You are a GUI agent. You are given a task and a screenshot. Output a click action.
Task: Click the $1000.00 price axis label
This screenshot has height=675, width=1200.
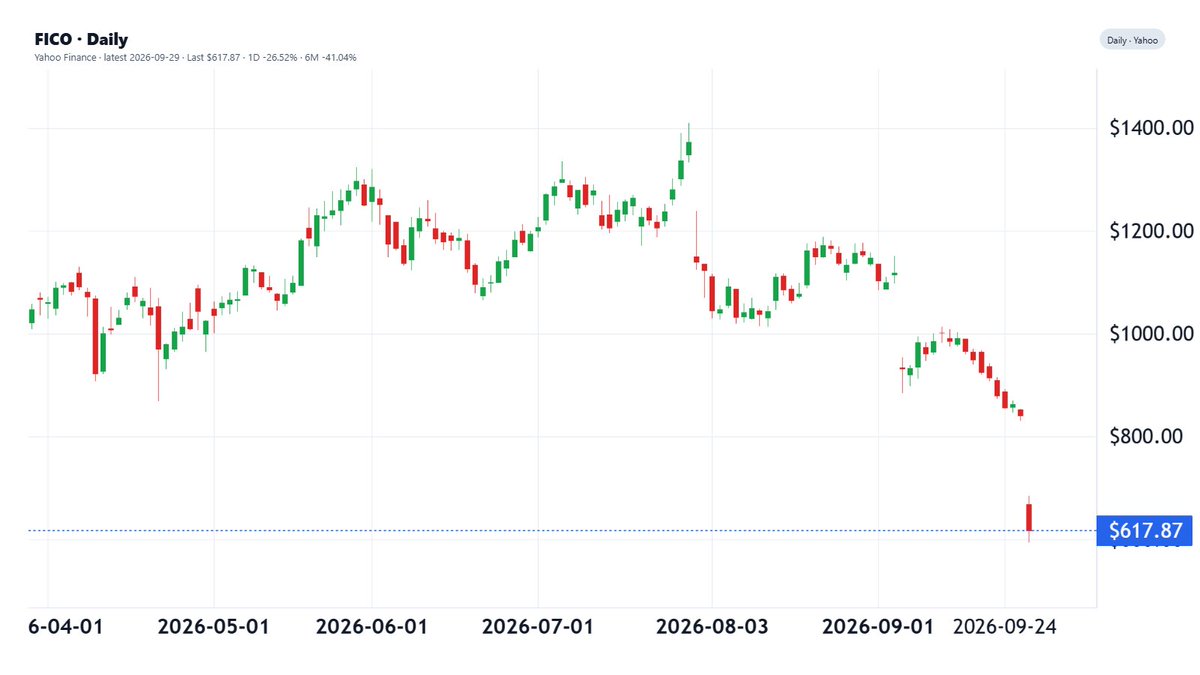click(x=1152, y=334)
